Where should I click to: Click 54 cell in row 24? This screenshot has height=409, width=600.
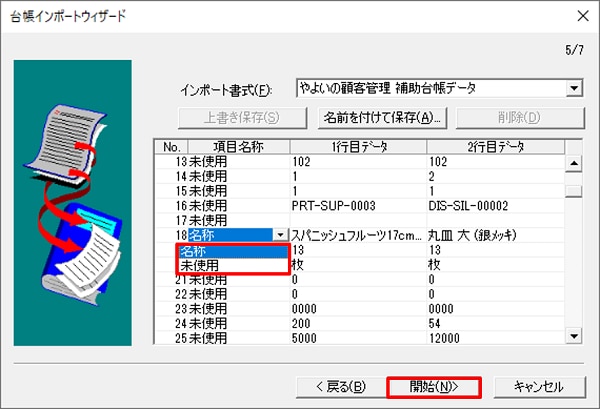pos(496,324)
